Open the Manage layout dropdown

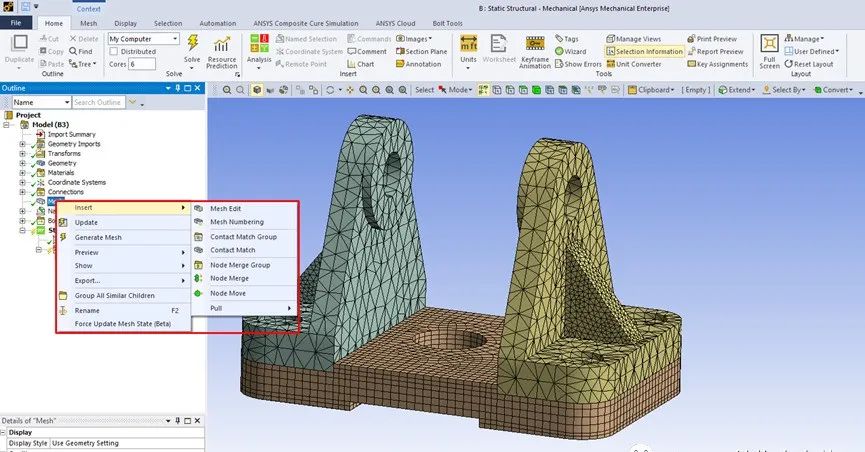[804, 39]
